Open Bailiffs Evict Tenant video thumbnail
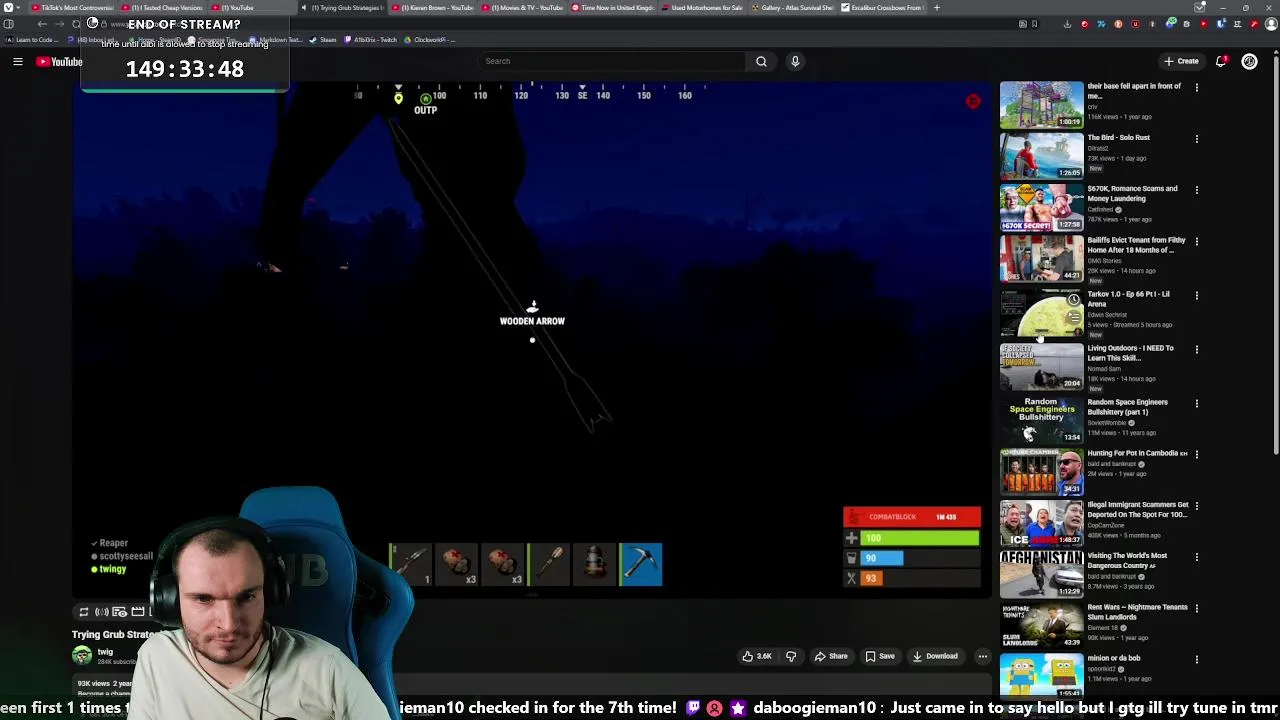Image resolution: width=1280 pixels, height=720 pixels. 1041,259
